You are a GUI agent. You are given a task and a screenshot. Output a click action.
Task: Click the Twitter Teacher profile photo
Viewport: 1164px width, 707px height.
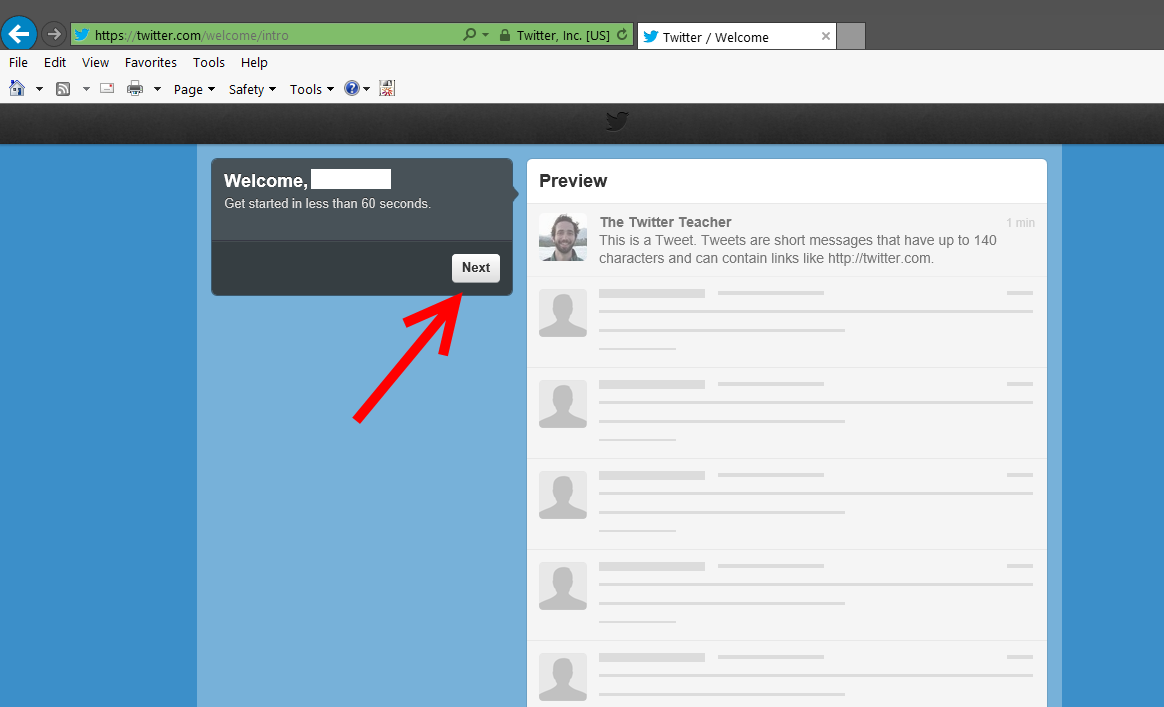click(x=563, y=237)
